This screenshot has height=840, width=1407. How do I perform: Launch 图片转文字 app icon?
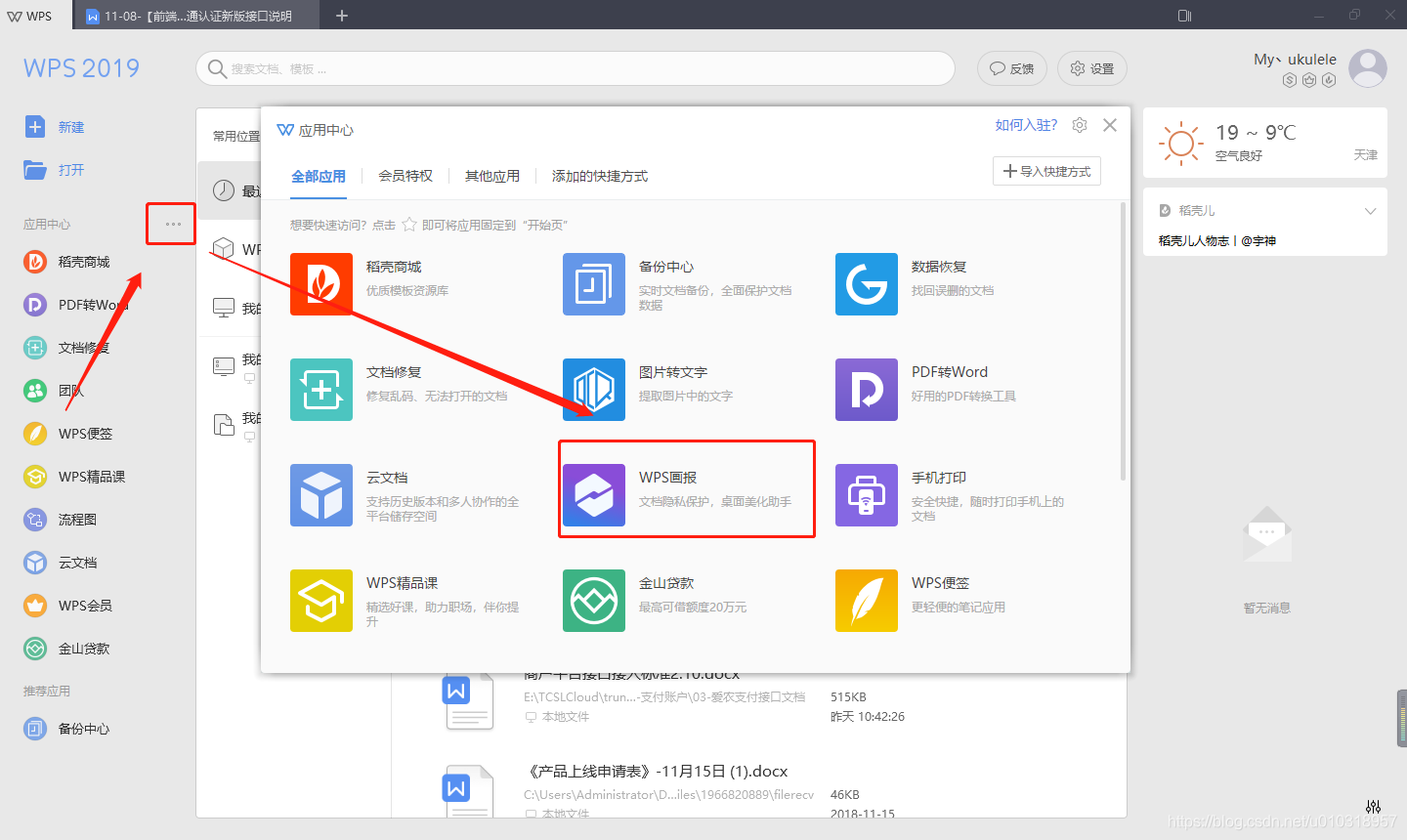(594, 390)
